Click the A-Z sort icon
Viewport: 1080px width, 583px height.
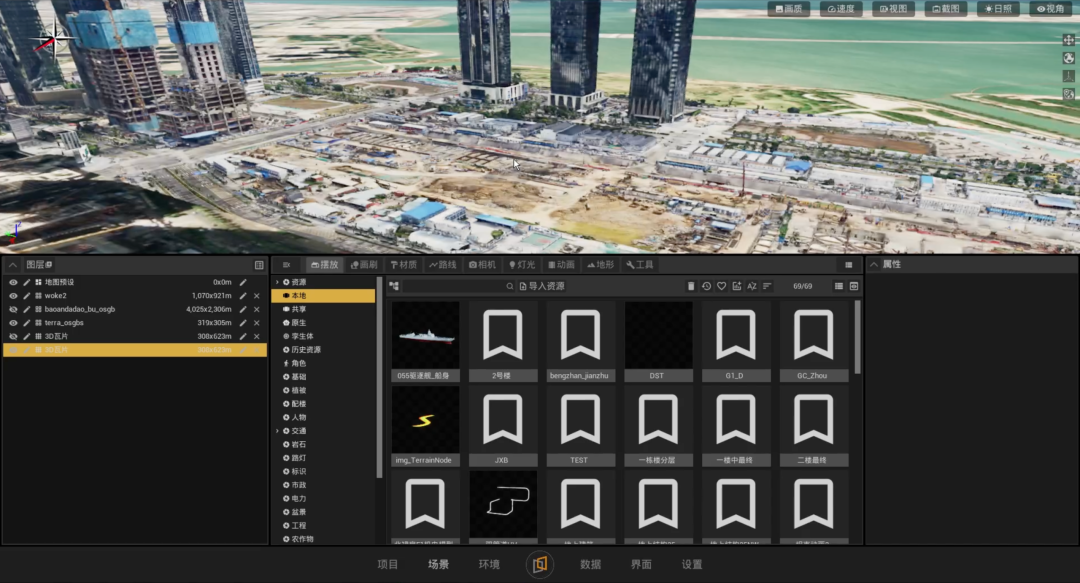(x=751, y=286)
